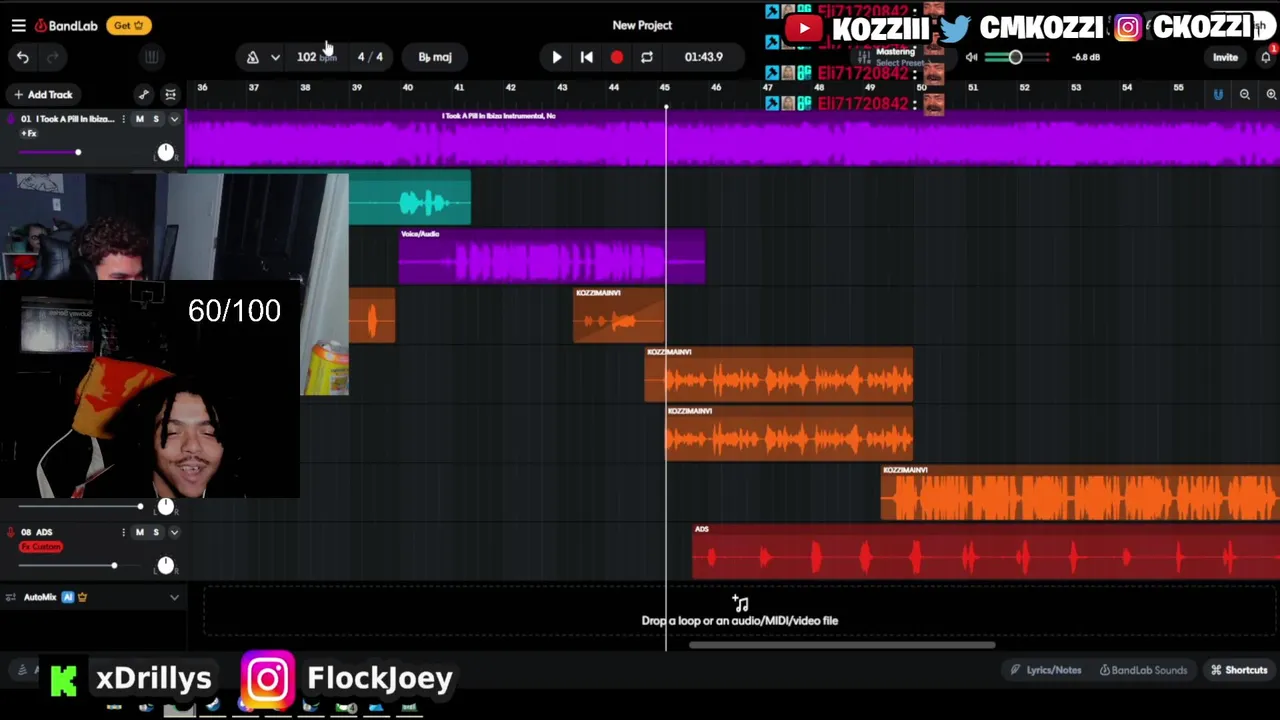This screenshot has width=1280, height=720.
Task: Open the 4 / 4 time signature selector
Action: click(x=370, y=57)
